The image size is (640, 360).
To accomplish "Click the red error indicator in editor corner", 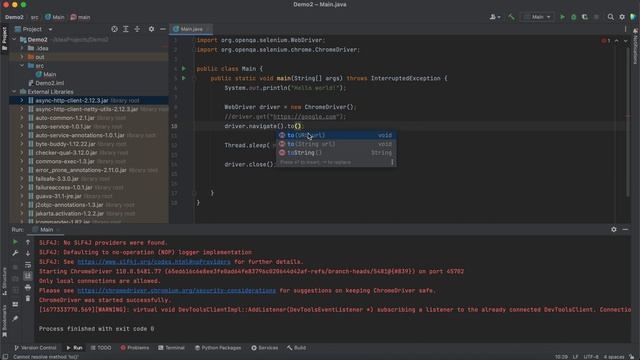I will (x=605, y=40).
